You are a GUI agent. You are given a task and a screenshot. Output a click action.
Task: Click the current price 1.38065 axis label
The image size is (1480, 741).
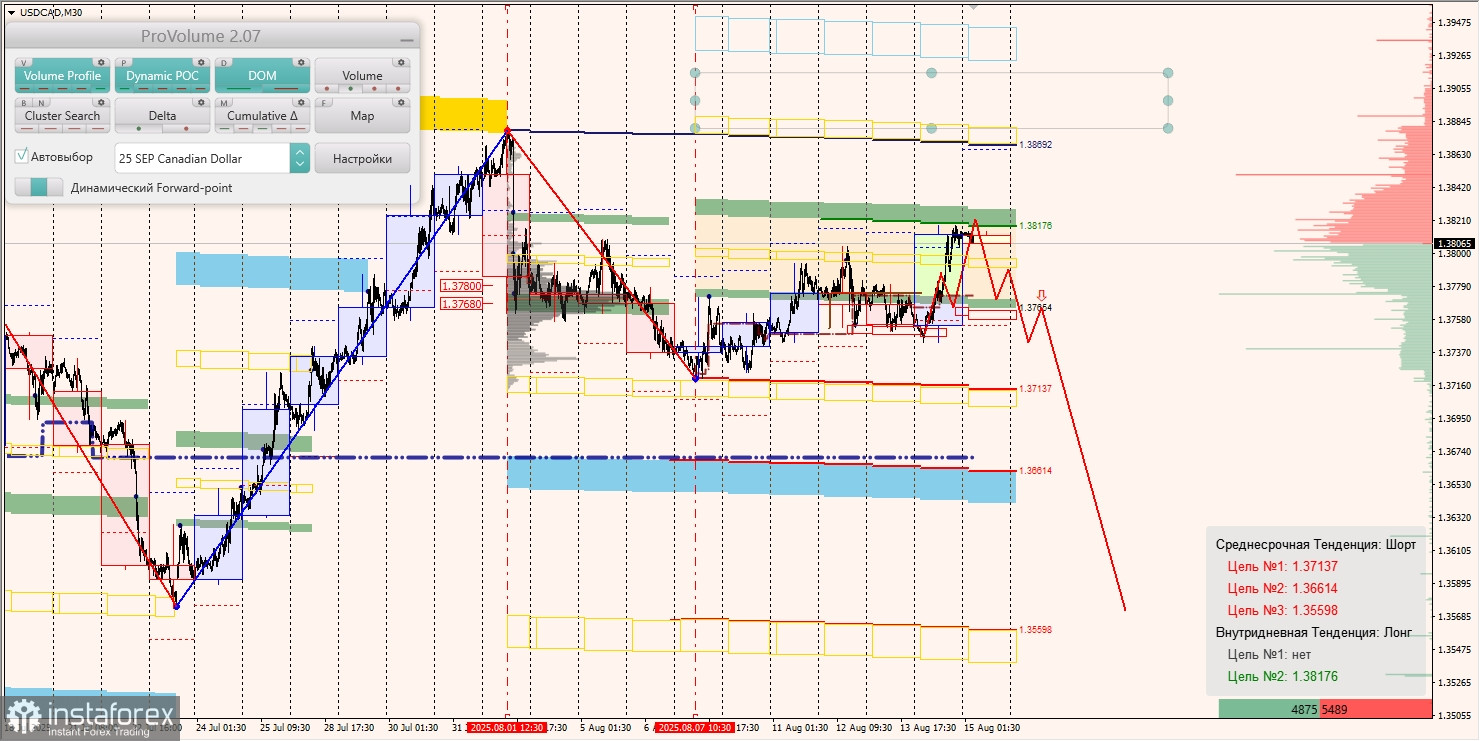point(1454,243)
